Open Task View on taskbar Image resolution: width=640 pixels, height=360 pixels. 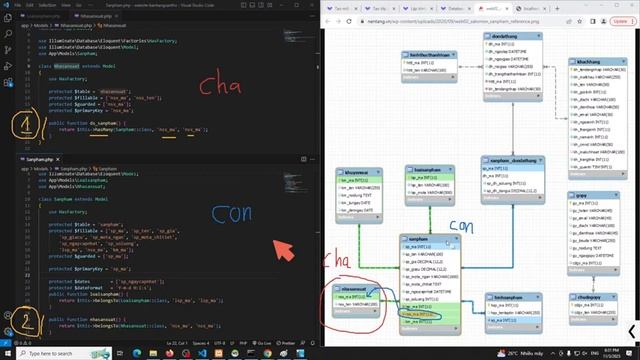(x=120, y=353)
